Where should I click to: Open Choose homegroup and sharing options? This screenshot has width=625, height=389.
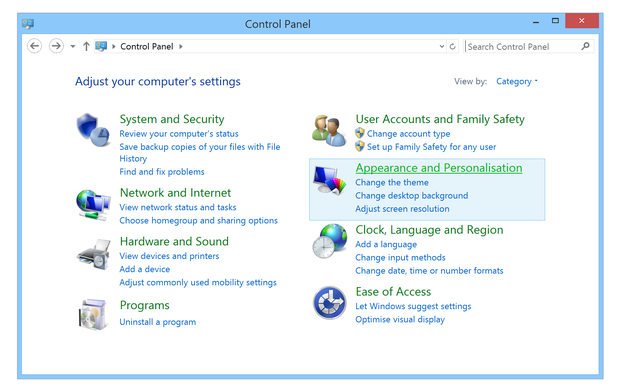pos(199,220)
